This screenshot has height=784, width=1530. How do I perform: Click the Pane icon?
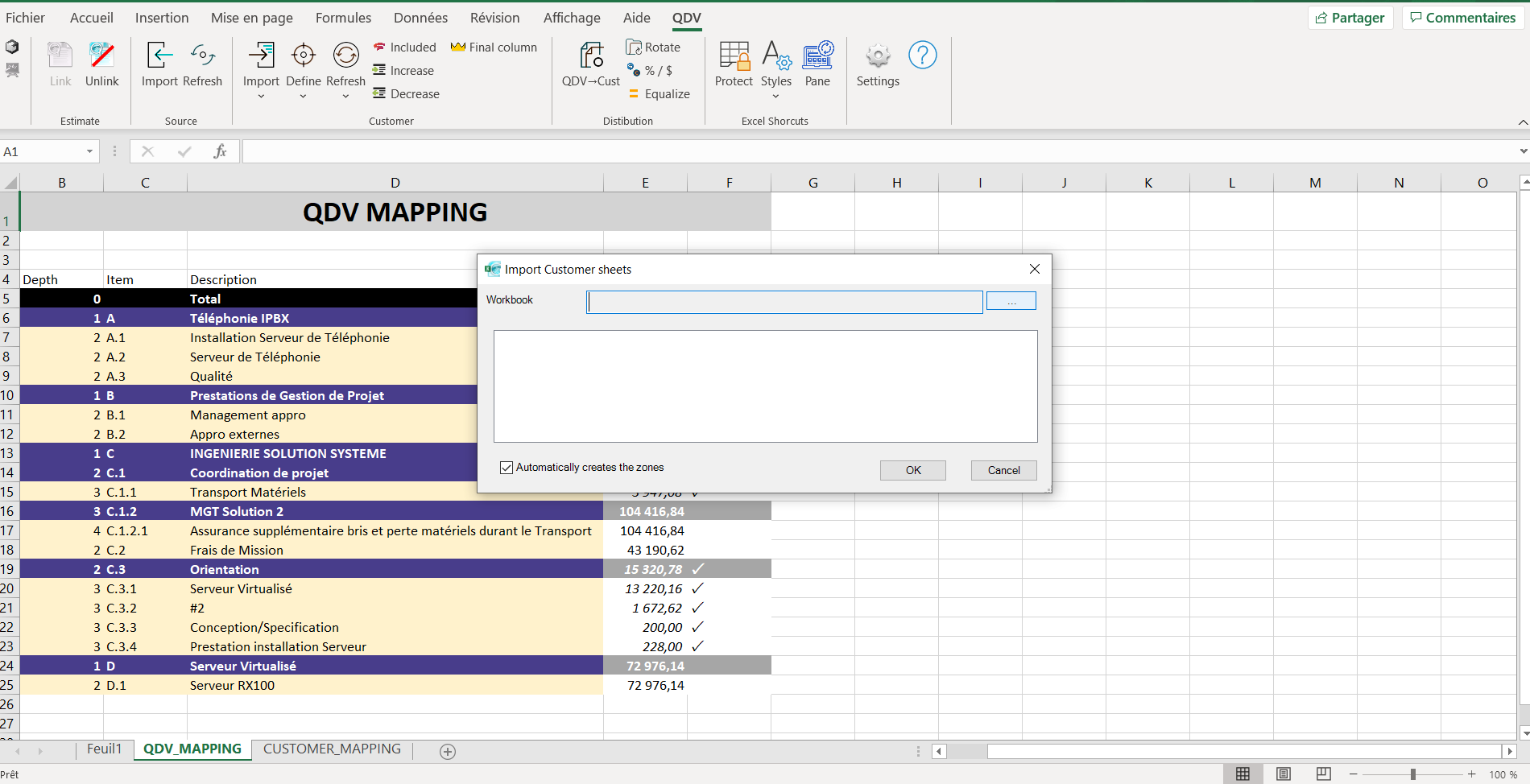(x=818, y=55)
